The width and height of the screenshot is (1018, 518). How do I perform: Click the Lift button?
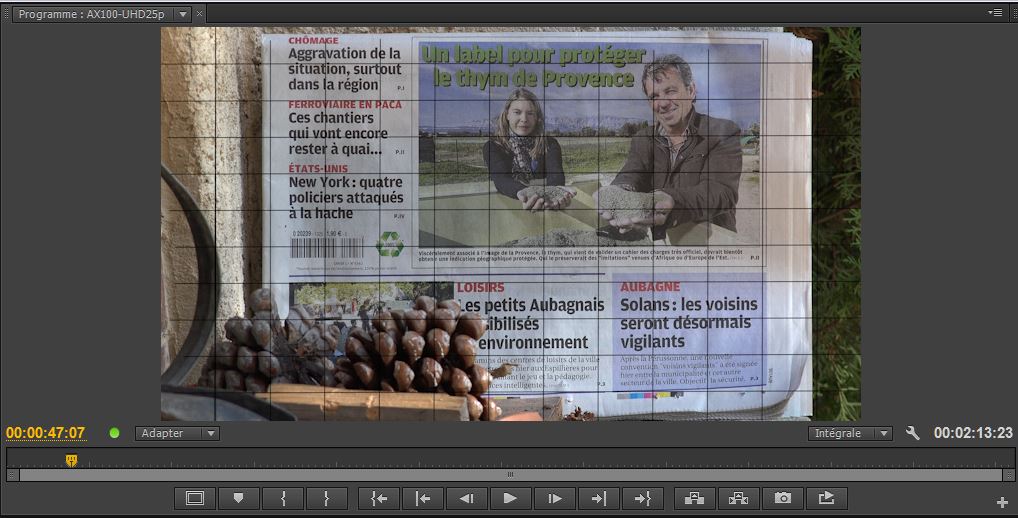pyautogui.click(x=695, y=499)
